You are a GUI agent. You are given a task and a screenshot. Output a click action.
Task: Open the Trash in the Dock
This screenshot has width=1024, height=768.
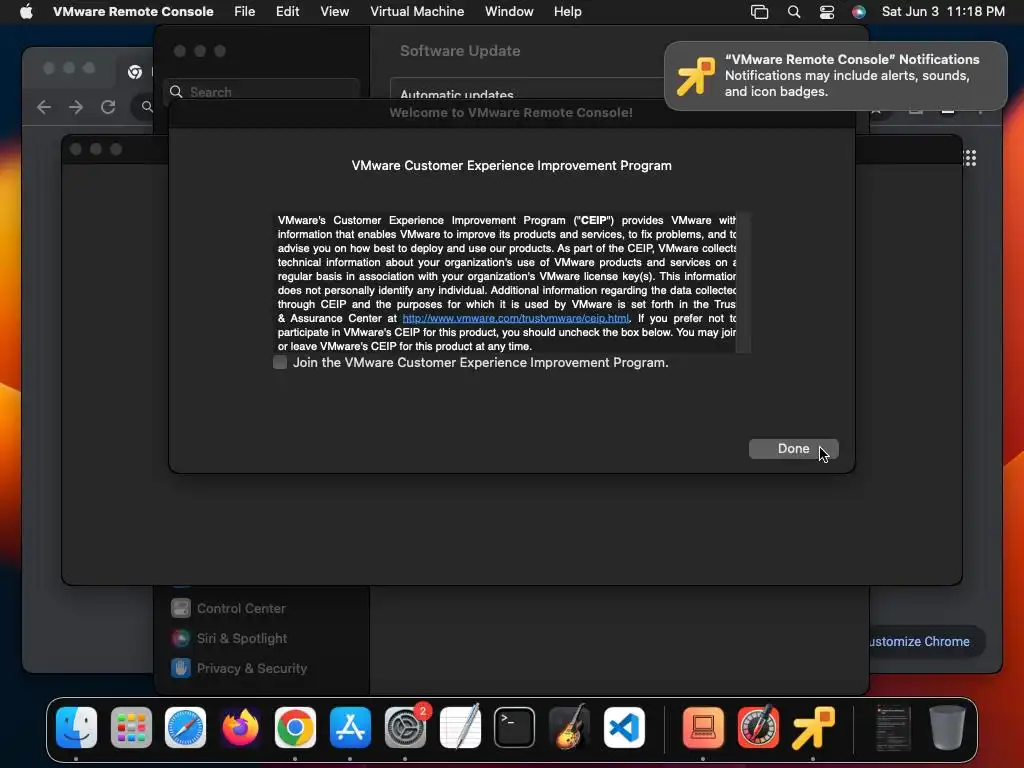coord(947,727)
